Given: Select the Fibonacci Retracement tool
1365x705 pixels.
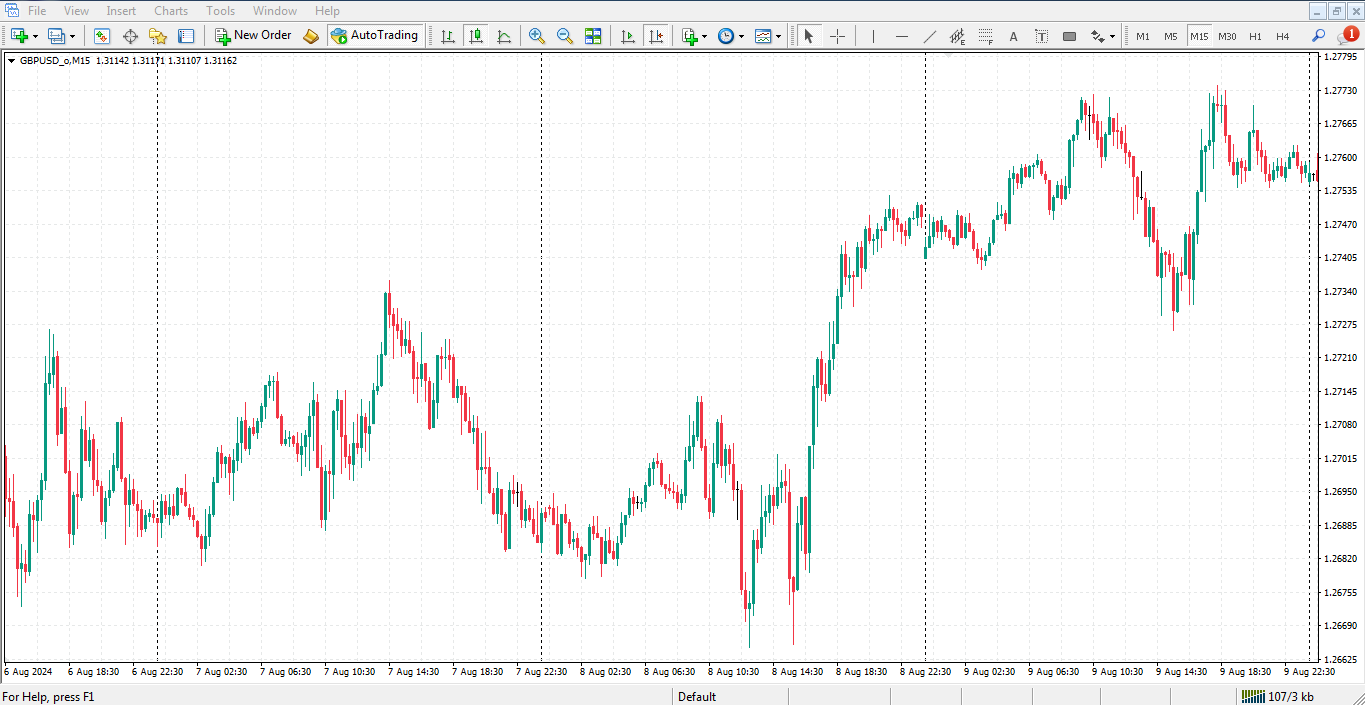Looking at the screenshot, I should click(x=986, y=36).
